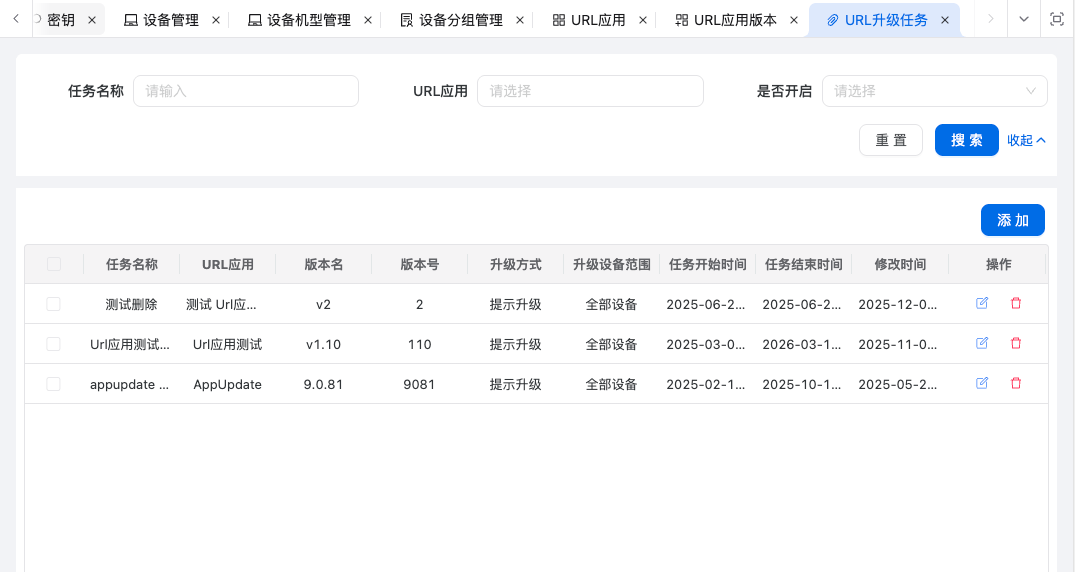Collapse the search form via 收起
Image resolution: width=1075 pixels, height=572 pixels.
(x=1026, y=140)
